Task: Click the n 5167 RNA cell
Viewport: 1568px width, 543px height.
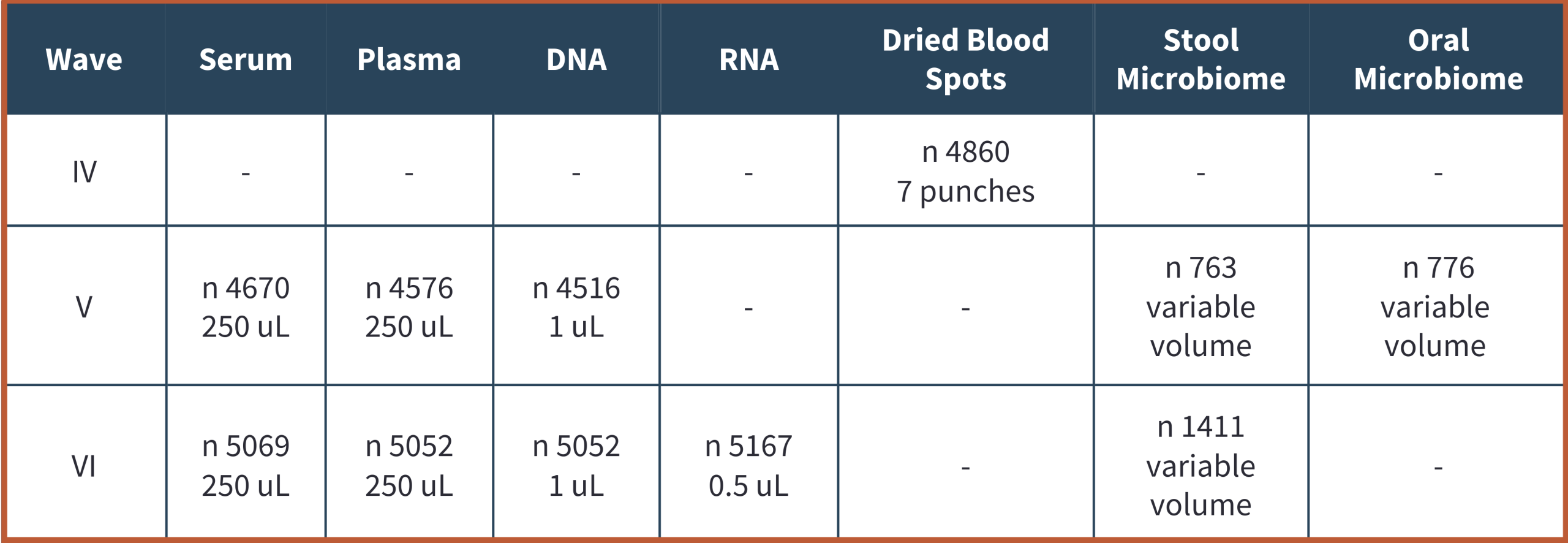Action: point(748,466)
